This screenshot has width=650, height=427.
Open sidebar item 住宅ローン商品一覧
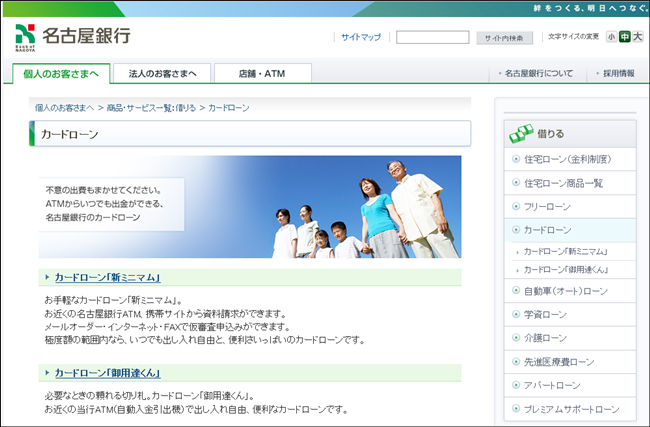(x=570, y=183)
